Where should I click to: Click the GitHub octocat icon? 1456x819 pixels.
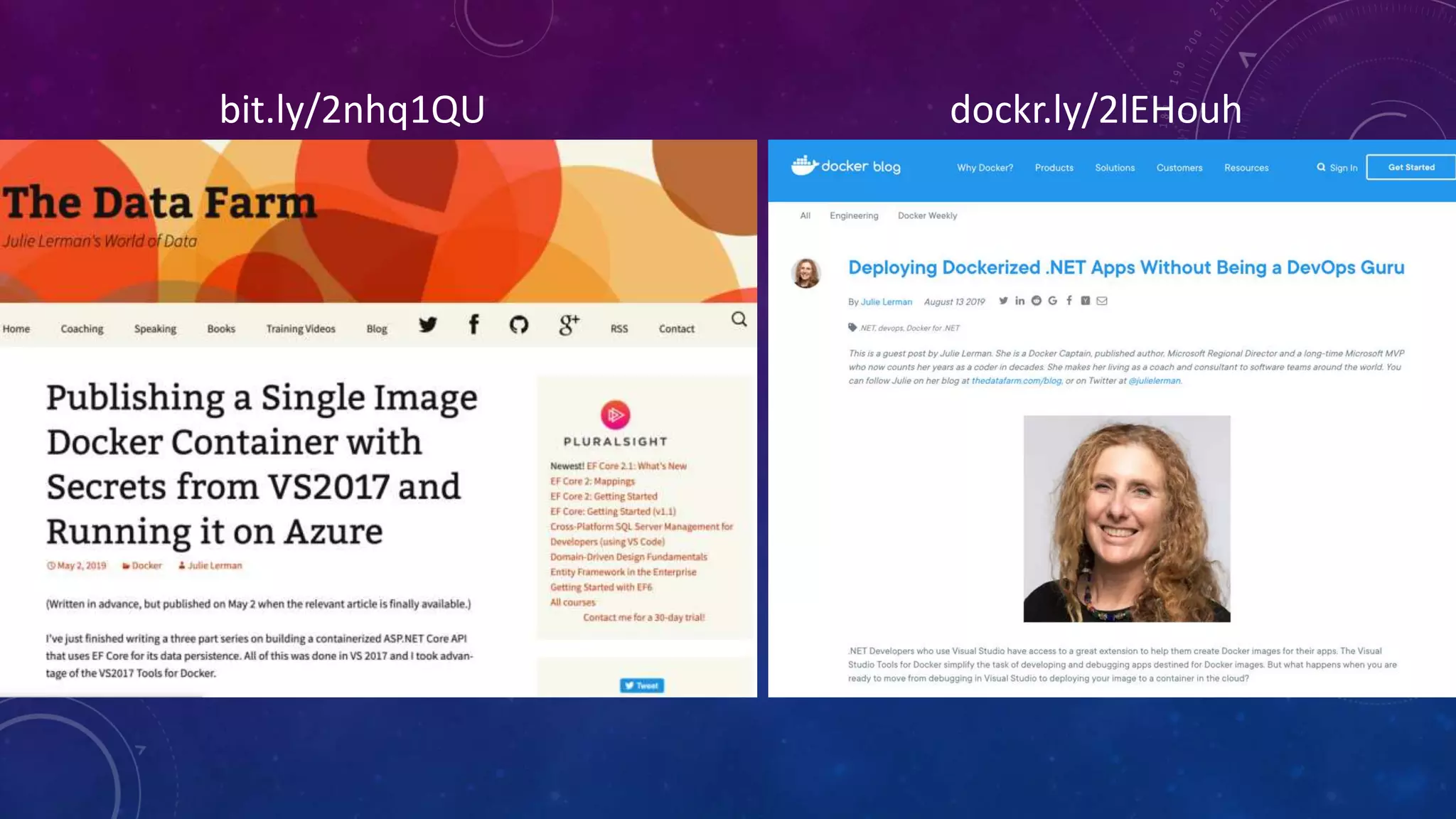[x=519, y=326]
